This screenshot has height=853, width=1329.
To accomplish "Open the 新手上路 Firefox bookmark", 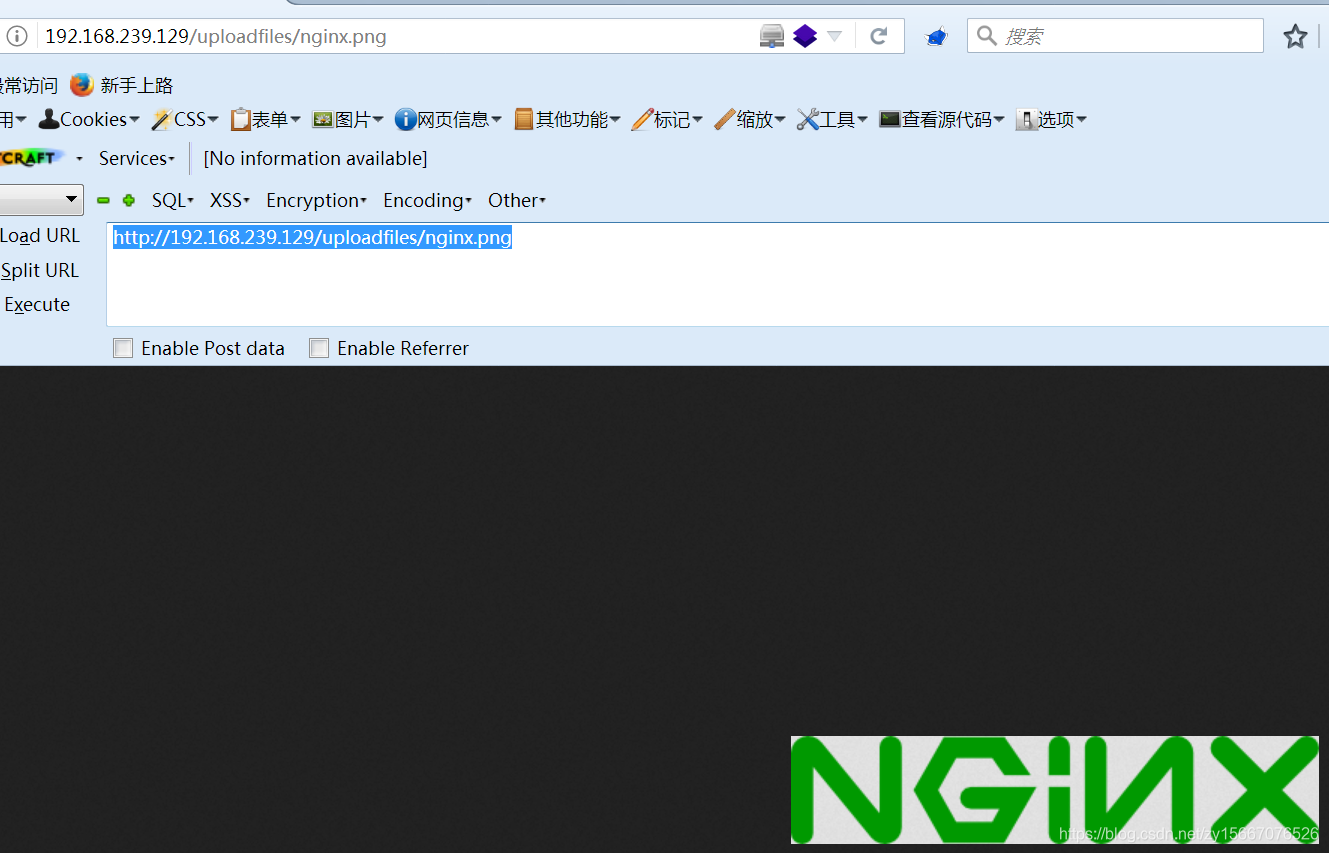I will [x=121, y=85].
